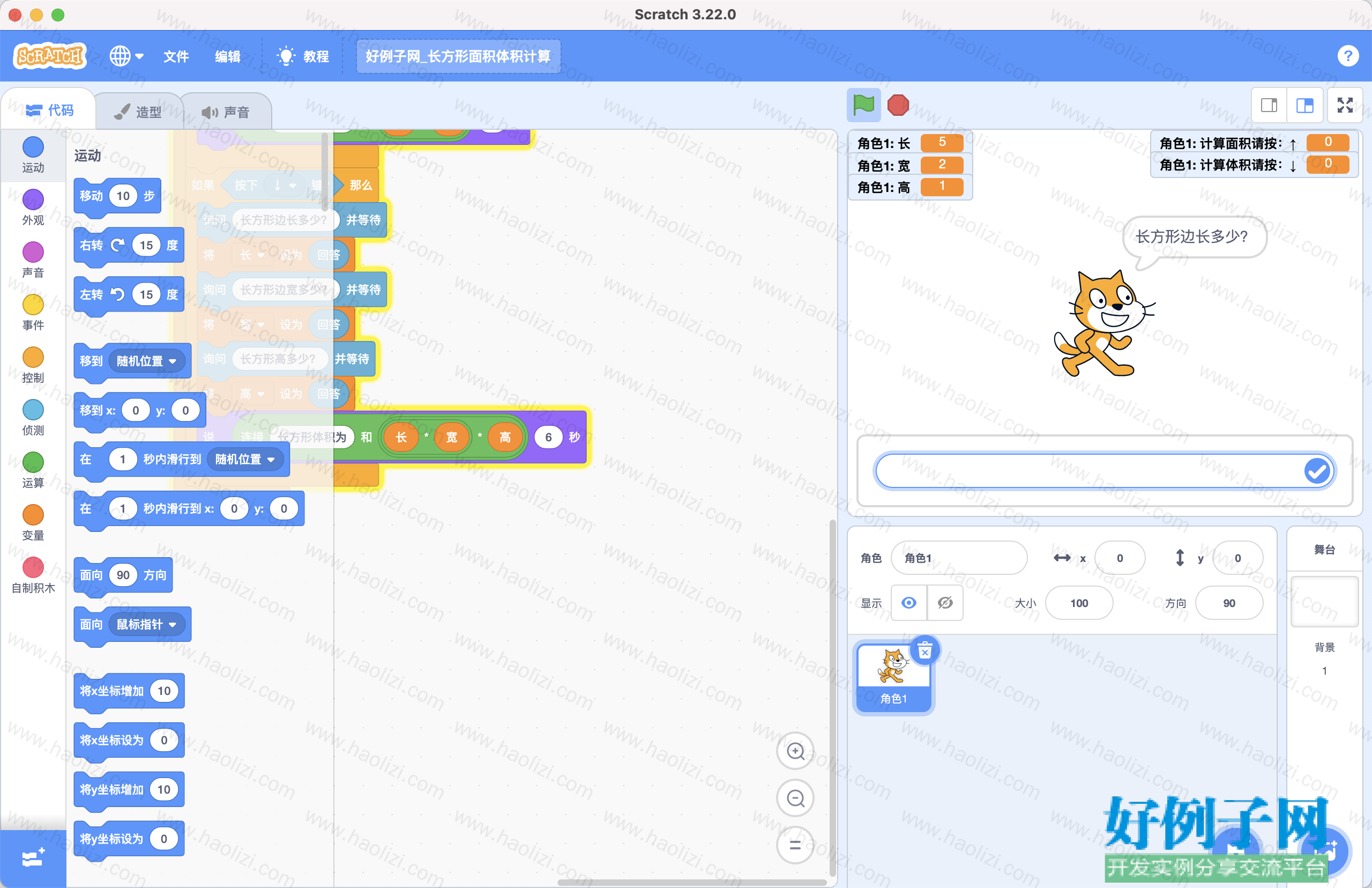Open 随机位置 dropdown in 滑行到 block
Screen dimensions: 1372x888
[x=245, y=459]
